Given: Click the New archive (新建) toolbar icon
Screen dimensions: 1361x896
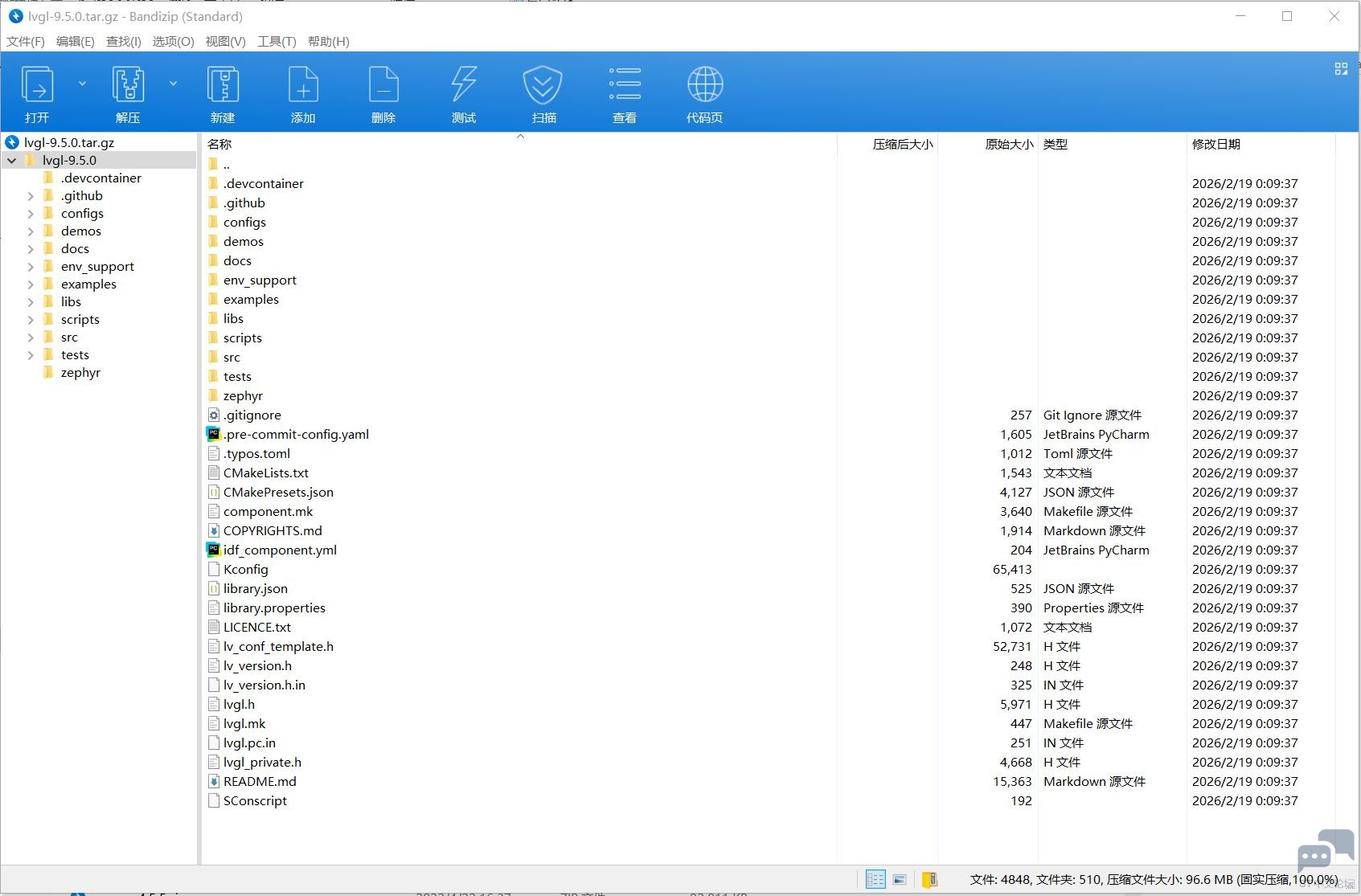Looking at the screenshot, I should [223, 84].
